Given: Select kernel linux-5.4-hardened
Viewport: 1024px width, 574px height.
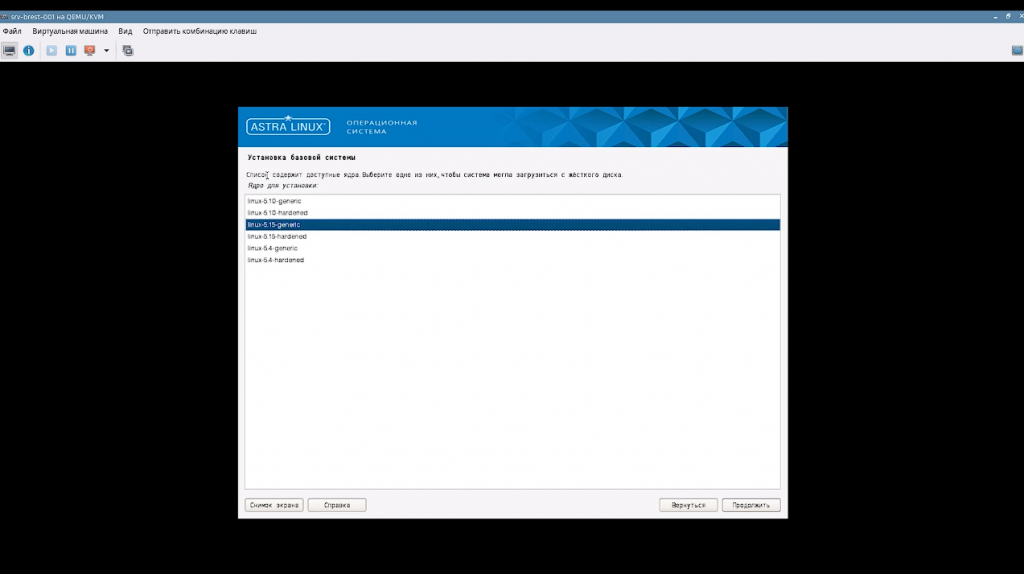Looking at the screenshot, I should (513, 260).
